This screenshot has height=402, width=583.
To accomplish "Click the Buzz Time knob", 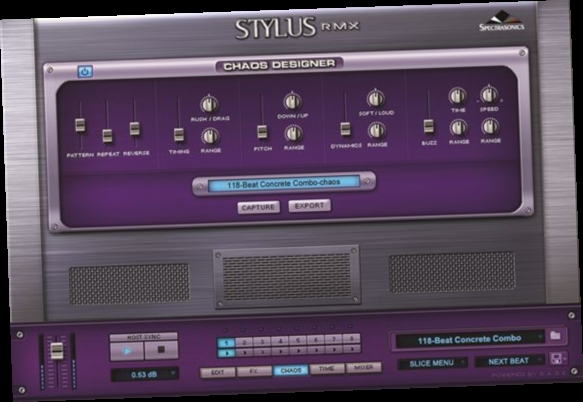I will (457, 96).
